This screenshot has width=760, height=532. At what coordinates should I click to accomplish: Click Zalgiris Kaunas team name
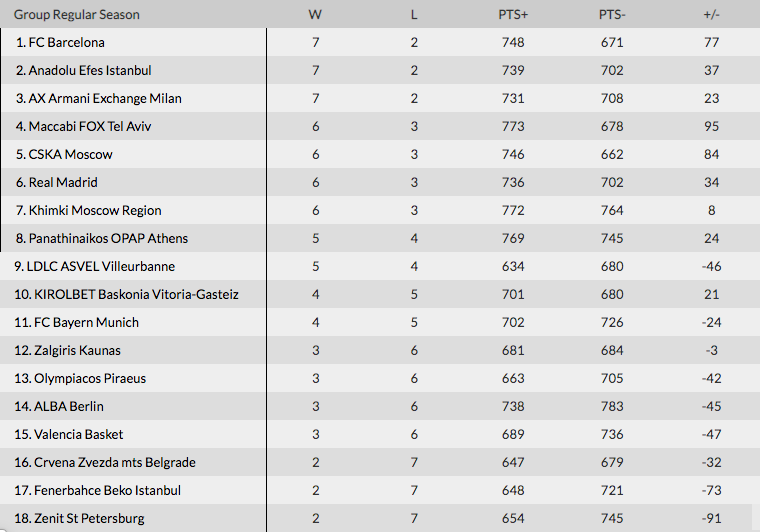(74, 351)
